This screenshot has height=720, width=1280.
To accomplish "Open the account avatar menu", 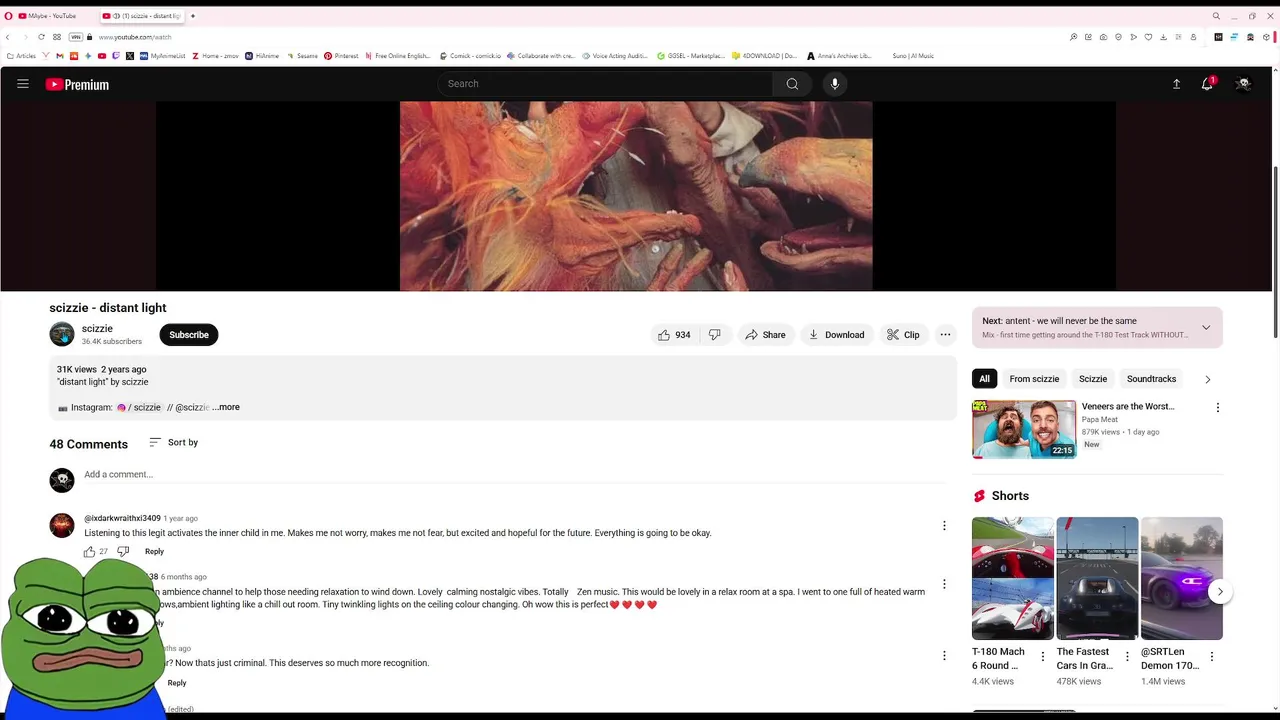I will [x=1243, y=84].
